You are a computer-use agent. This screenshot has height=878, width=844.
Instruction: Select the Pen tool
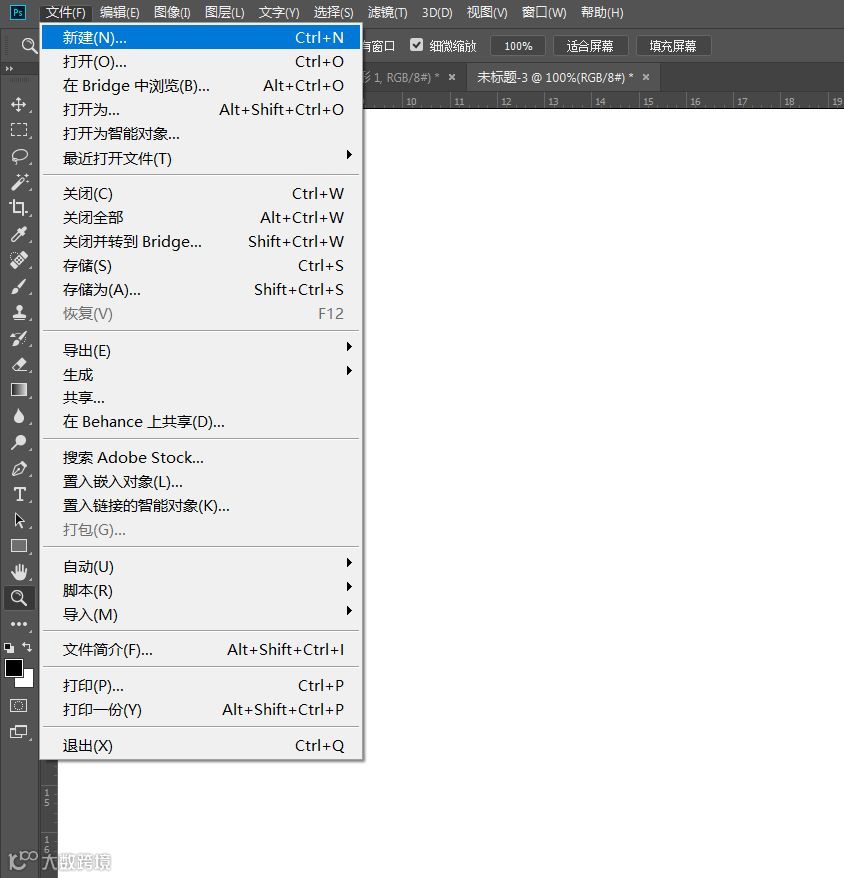coord(19,468)
